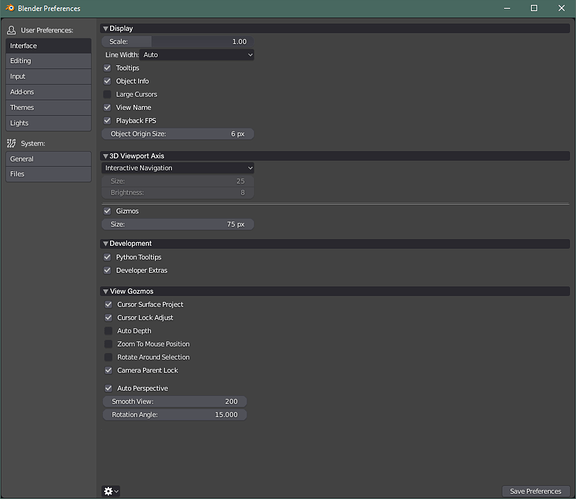Disable the Tooltips checkbox

coord(107,68)
